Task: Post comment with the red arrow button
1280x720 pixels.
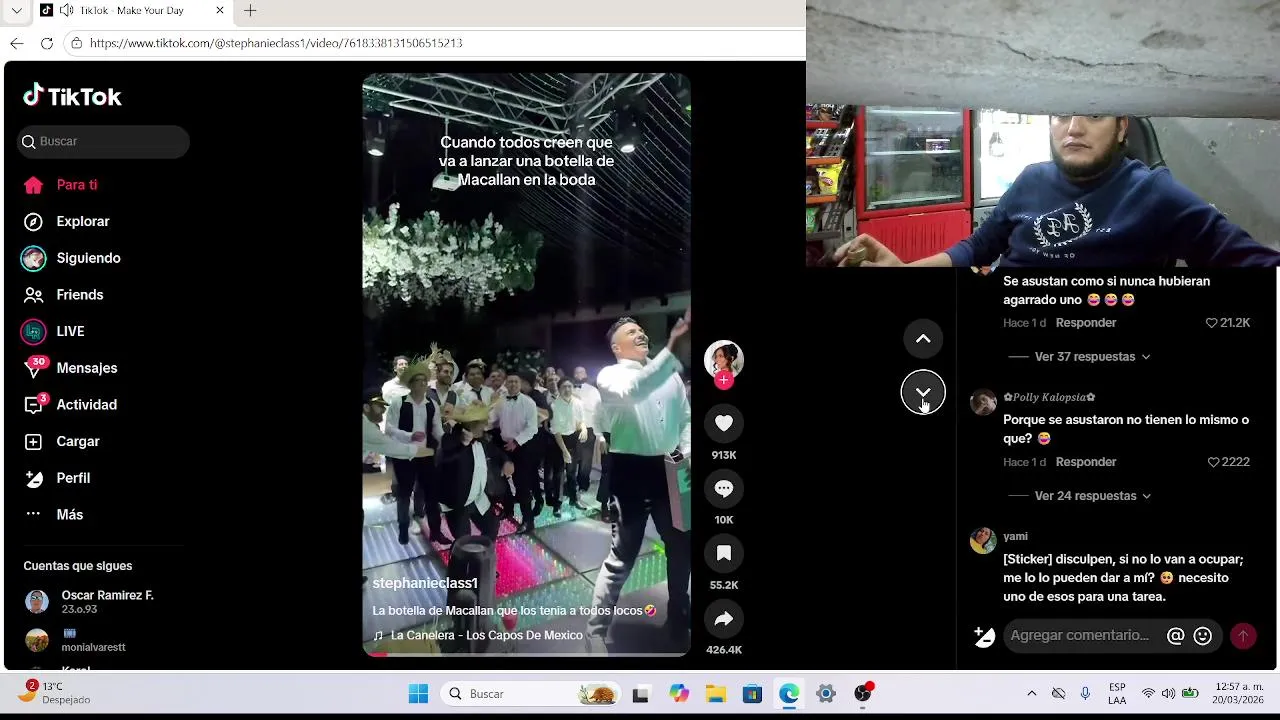Action: click(x=1243, y=636)
